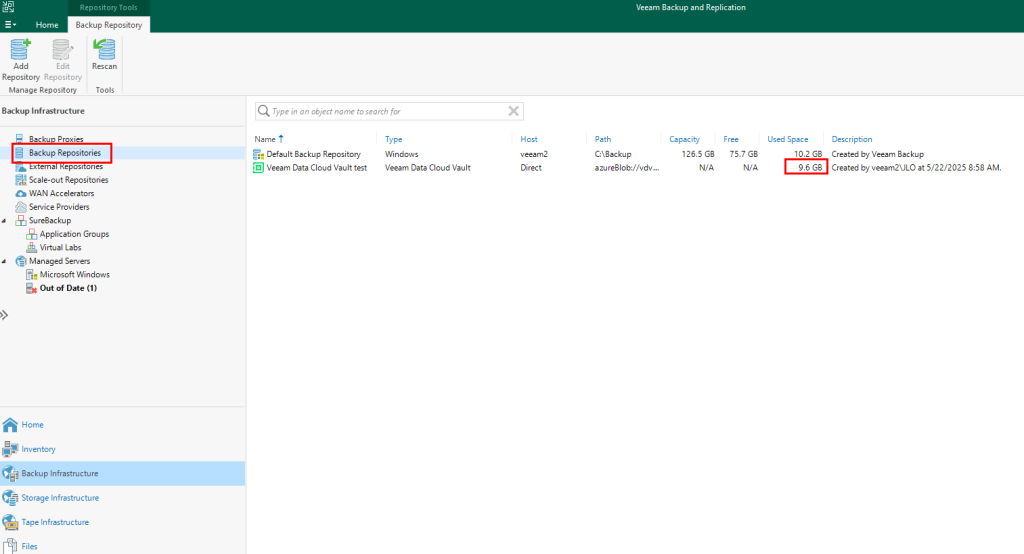Click the veeam2 host cell
The height and width of the screenshot is (554, 1024).
click(534, 154)
